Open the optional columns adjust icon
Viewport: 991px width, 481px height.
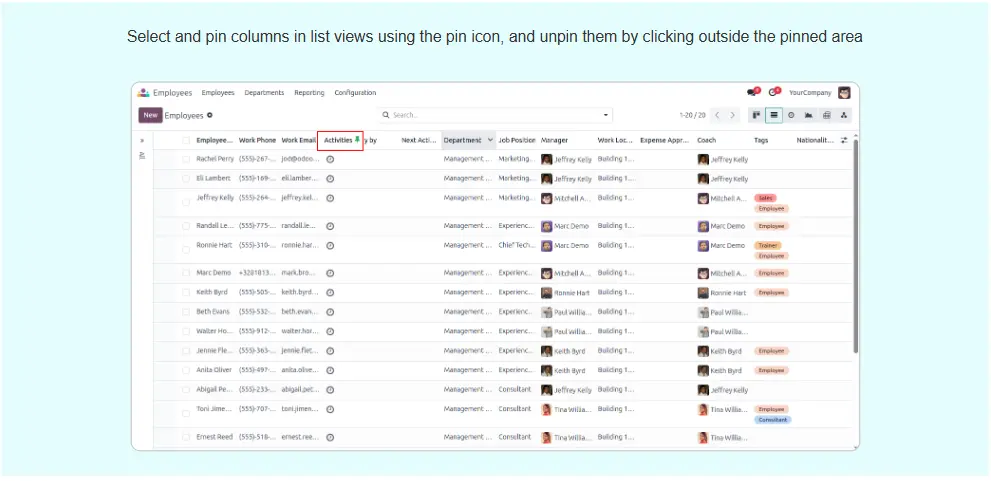click(x=844, y=141)
